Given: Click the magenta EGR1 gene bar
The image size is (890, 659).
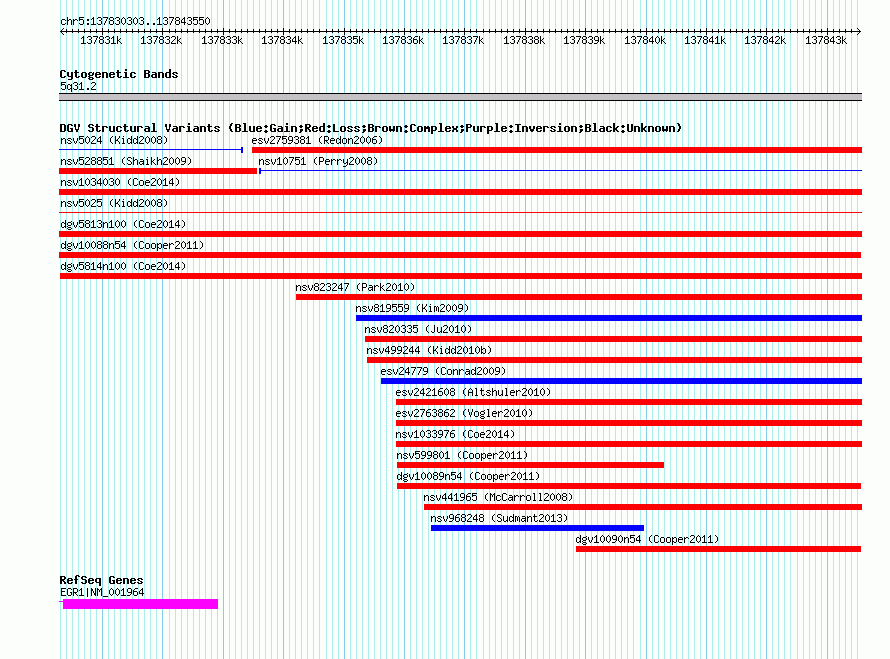Looking at the screenshot, I should pos(140,604).
